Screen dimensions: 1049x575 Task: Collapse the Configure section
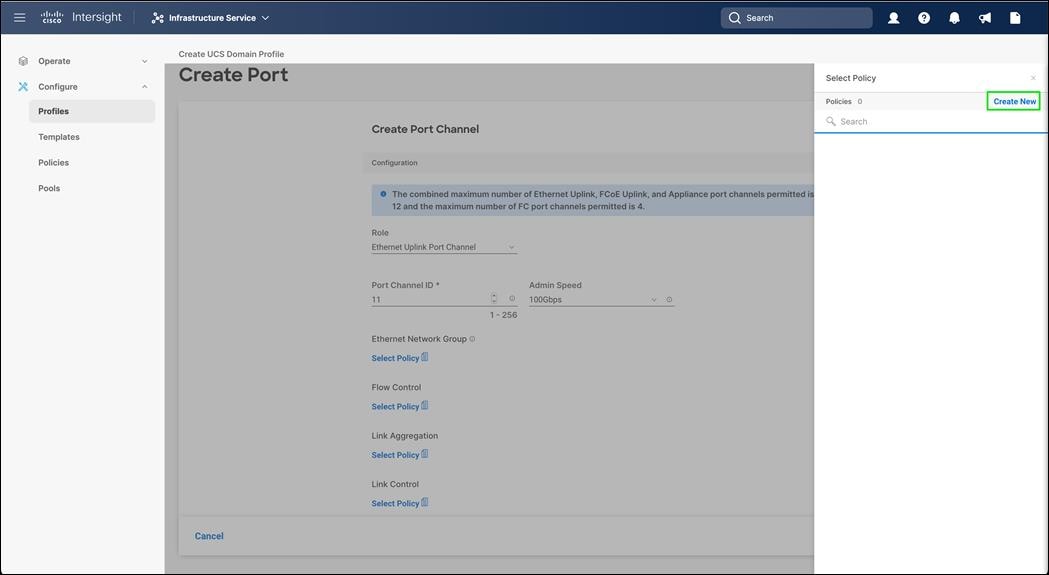coord(145,86)
